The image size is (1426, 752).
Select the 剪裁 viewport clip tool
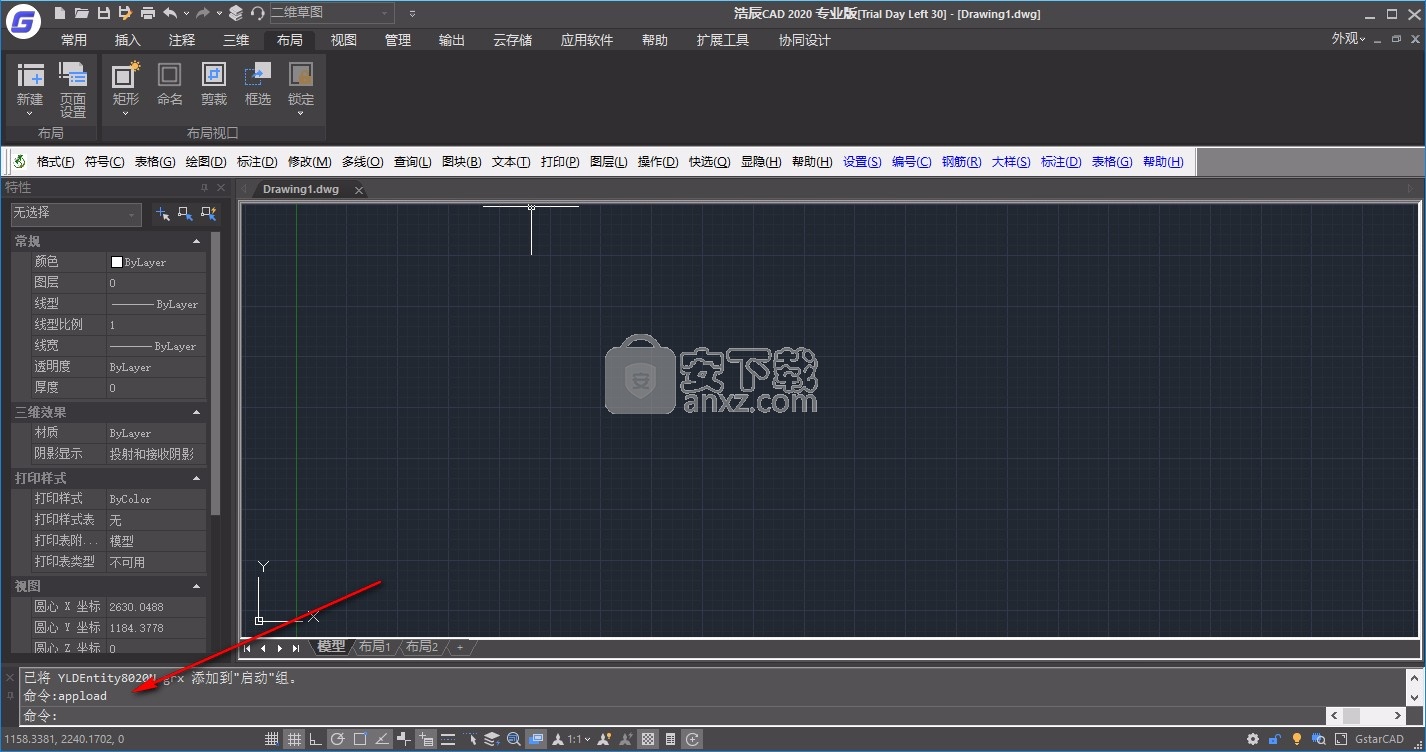[x=214, y=84]
